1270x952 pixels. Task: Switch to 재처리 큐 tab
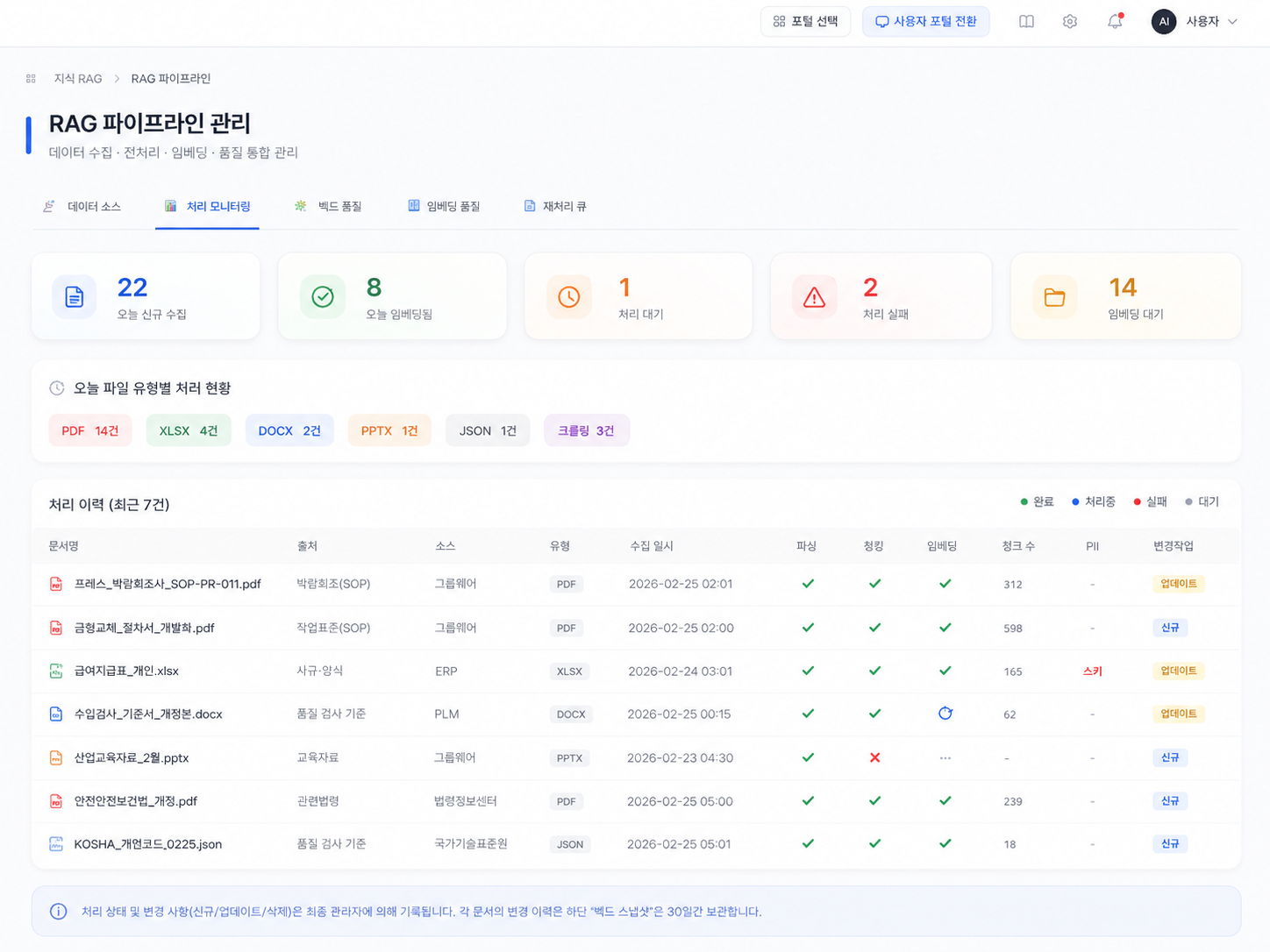[555, 206]
